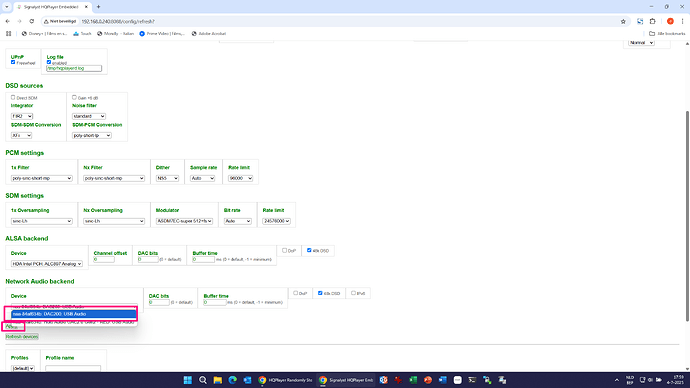This screenshot has width=690, height=388.
Task: Open the ALSA backend Device dropdown
Action: pyautogui.click(x=47, y=264)
